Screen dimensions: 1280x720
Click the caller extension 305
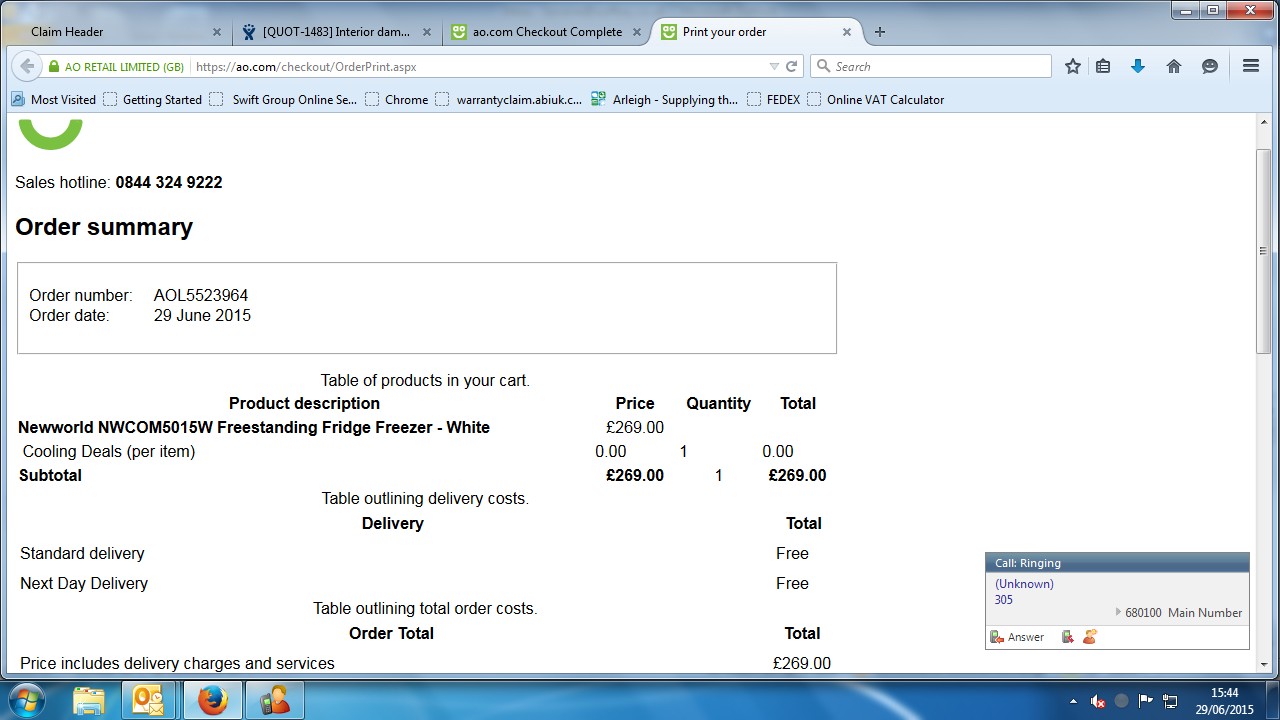click(x=1004, y=600)
